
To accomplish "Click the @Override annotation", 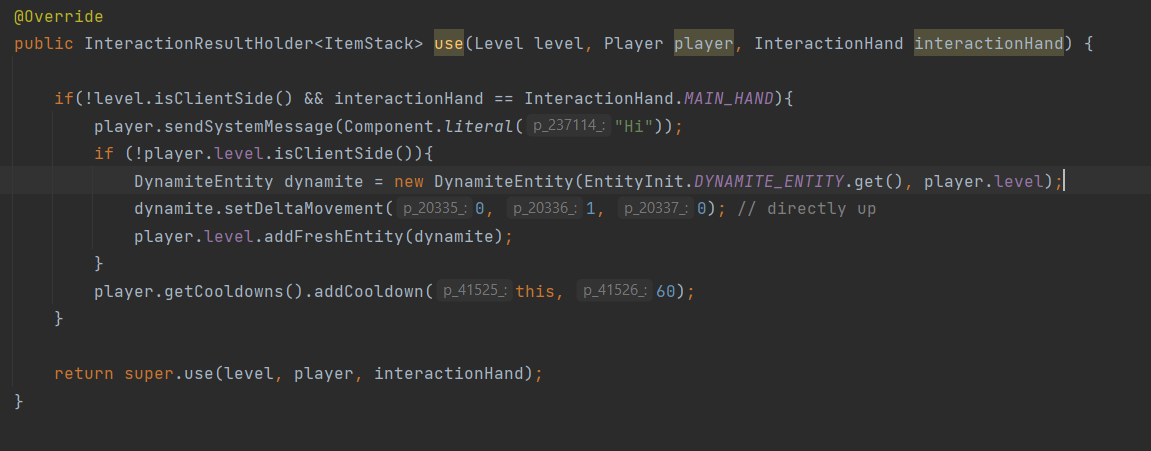I will coord(59,16).
